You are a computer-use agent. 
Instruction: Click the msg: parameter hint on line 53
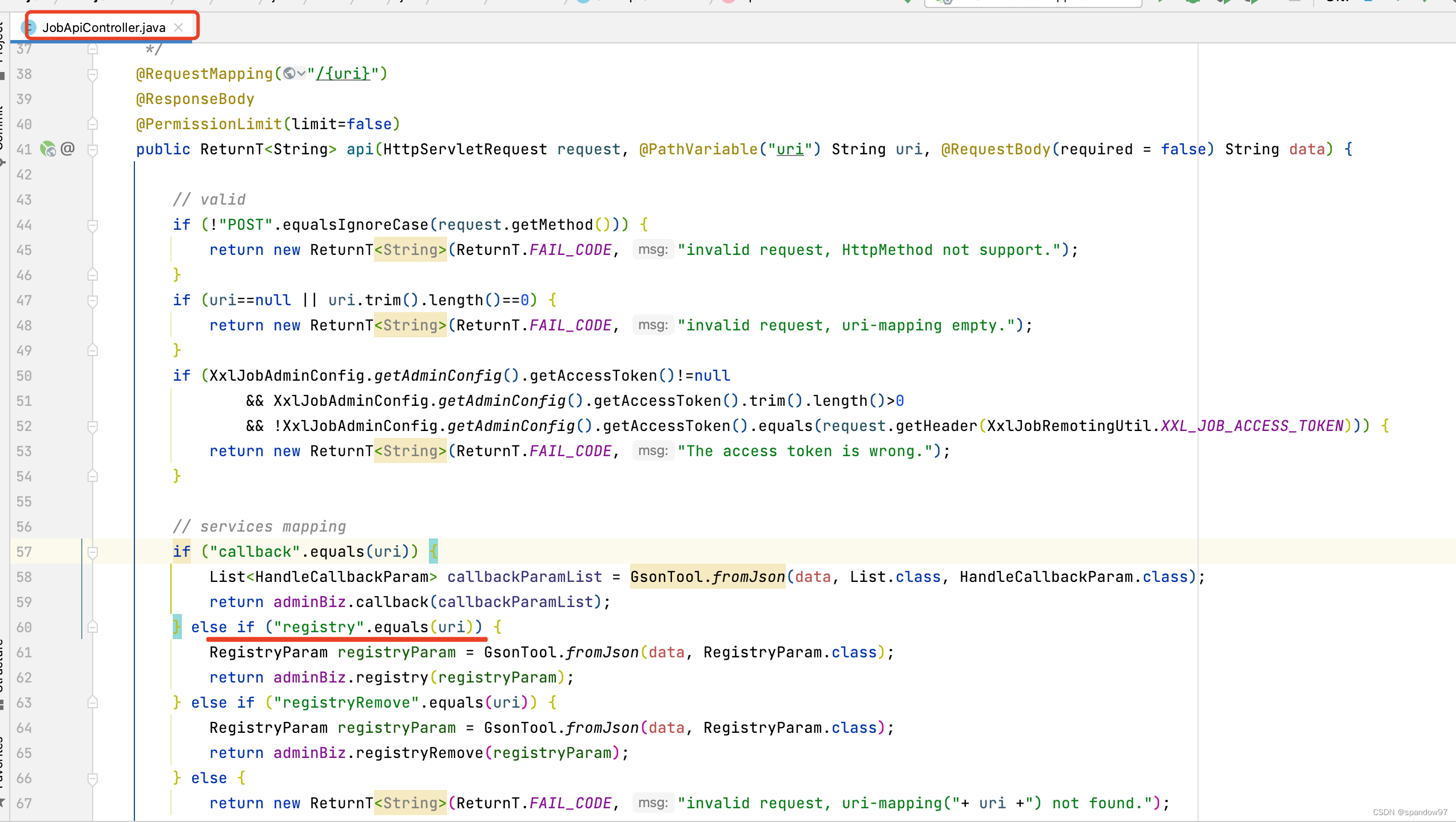653,451
